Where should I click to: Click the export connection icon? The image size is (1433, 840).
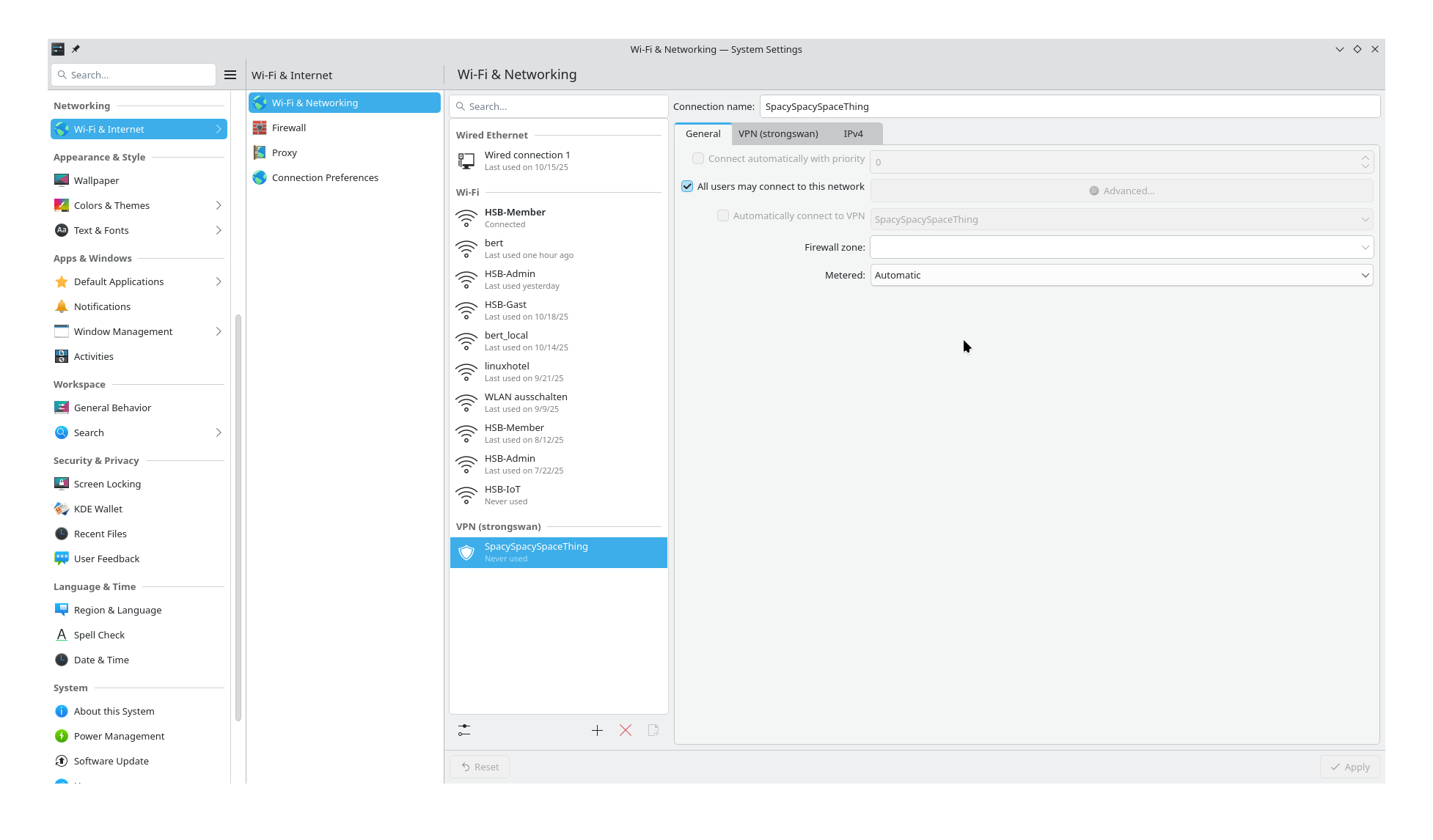653,730
